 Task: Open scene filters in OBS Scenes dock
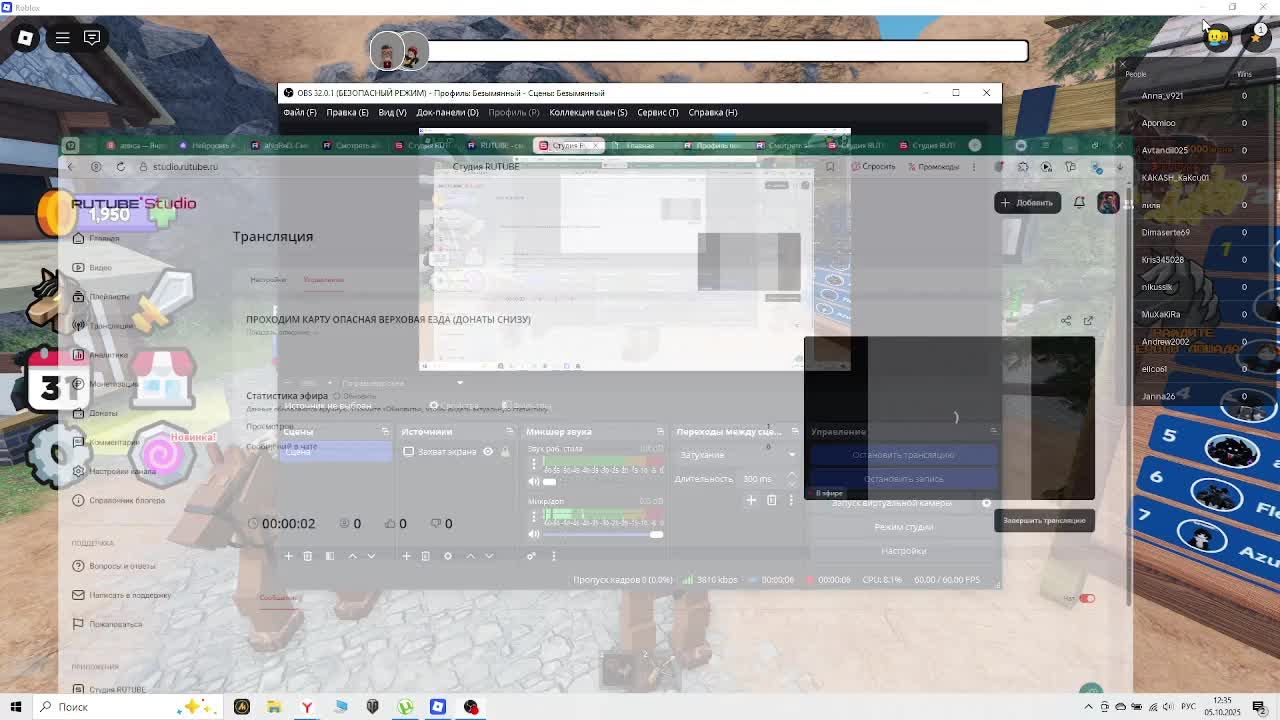[x=329, y=556]
